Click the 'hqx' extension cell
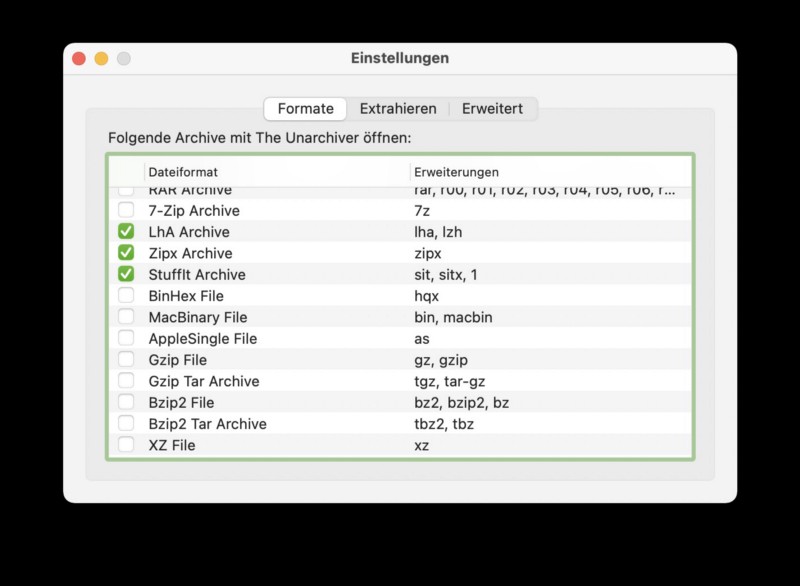 point(427,296)
